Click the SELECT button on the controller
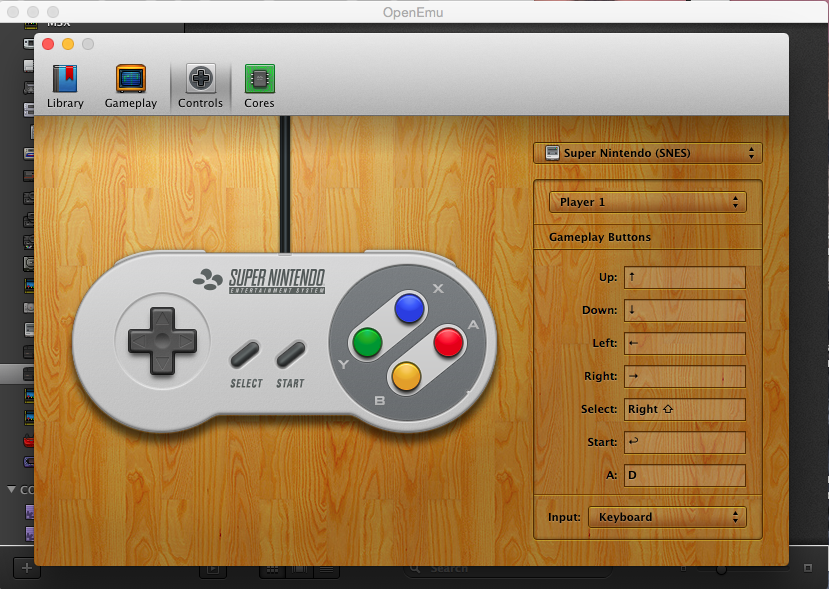 point(245,355)
